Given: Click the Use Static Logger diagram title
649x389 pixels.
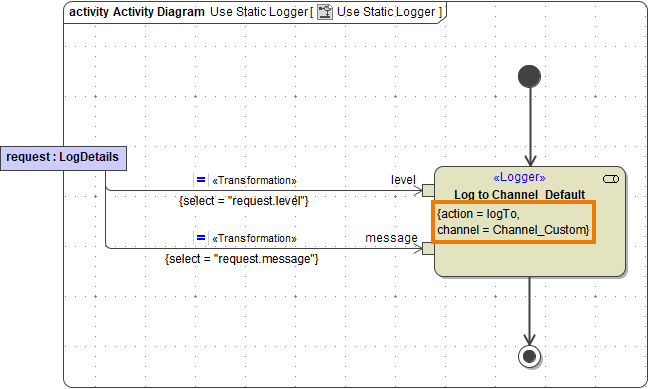Looking at the screenshot, I should [259, 12].
